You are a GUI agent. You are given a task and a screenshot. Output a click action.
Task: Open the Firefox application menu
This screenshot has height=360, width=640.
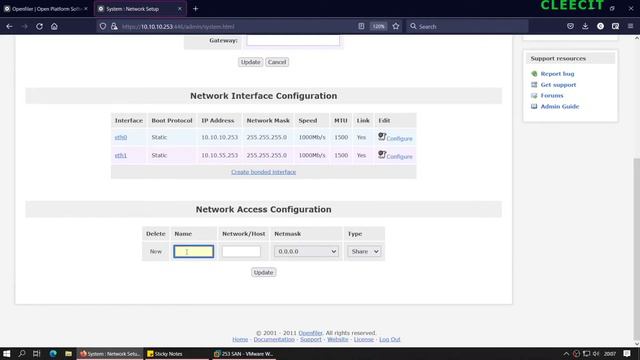[x=631, y=26]
